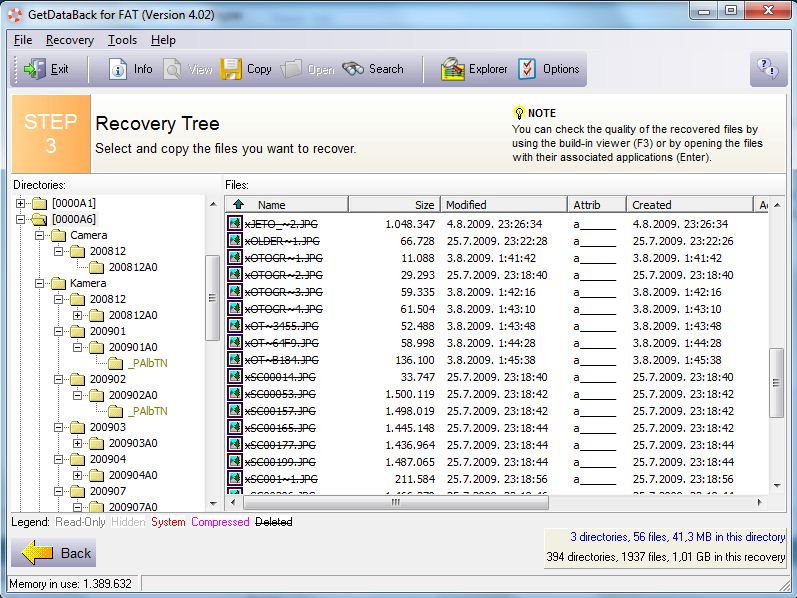Viewport: 797px width, 598px height.
Task: Click the Exit toolbar icon
Action: click(x=35, y=69)
